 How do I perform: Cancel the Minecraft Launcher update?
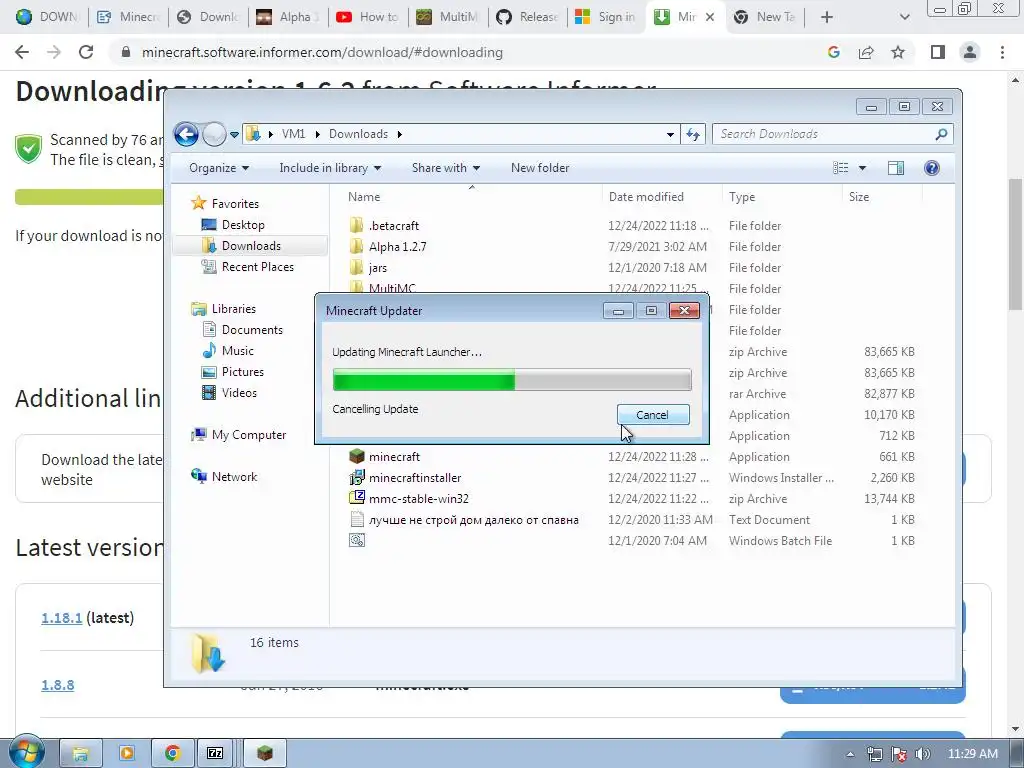pos(652,415)
